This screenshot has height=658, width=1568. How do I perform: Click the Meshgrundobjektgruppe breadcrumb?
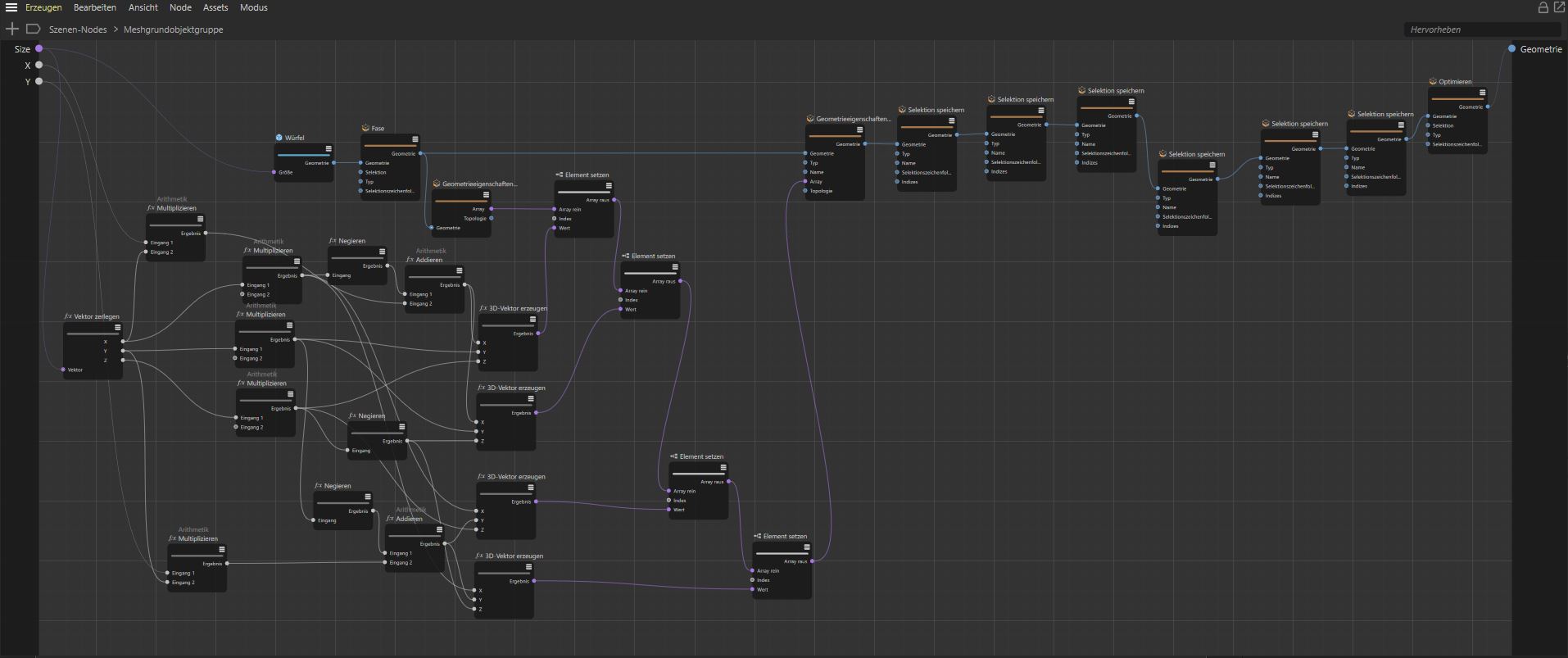[173, 29]
